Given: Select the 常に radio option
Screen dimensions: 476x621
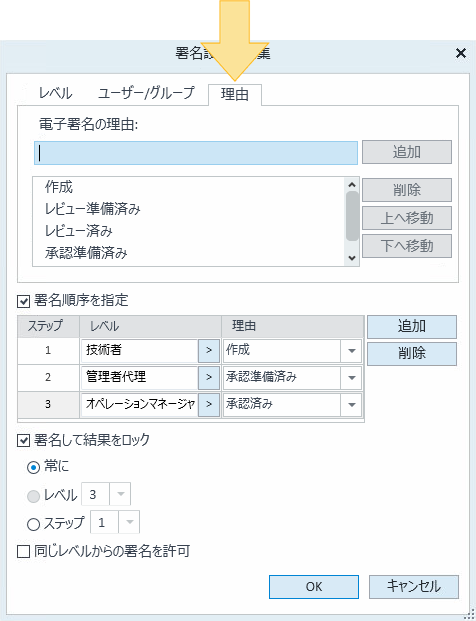Looking at the screenshot, I should coord(33,468).
